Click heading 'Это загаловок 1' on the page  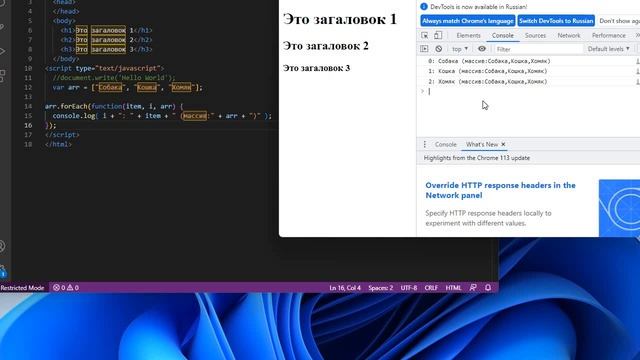[x=340, y=19]
